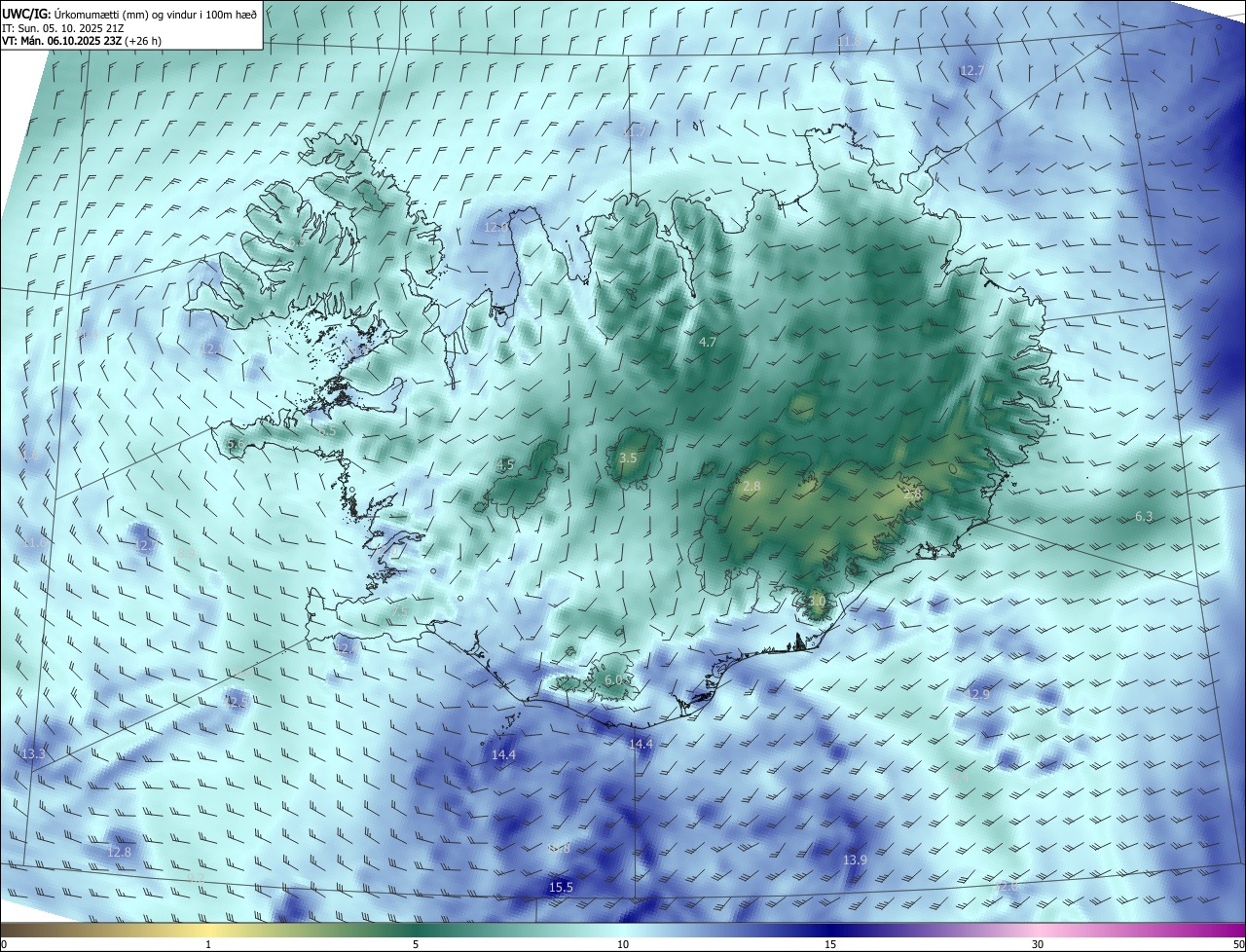Click the 'IT: Sun. 05. 10. 2025 21Z' line

[63, 28]
